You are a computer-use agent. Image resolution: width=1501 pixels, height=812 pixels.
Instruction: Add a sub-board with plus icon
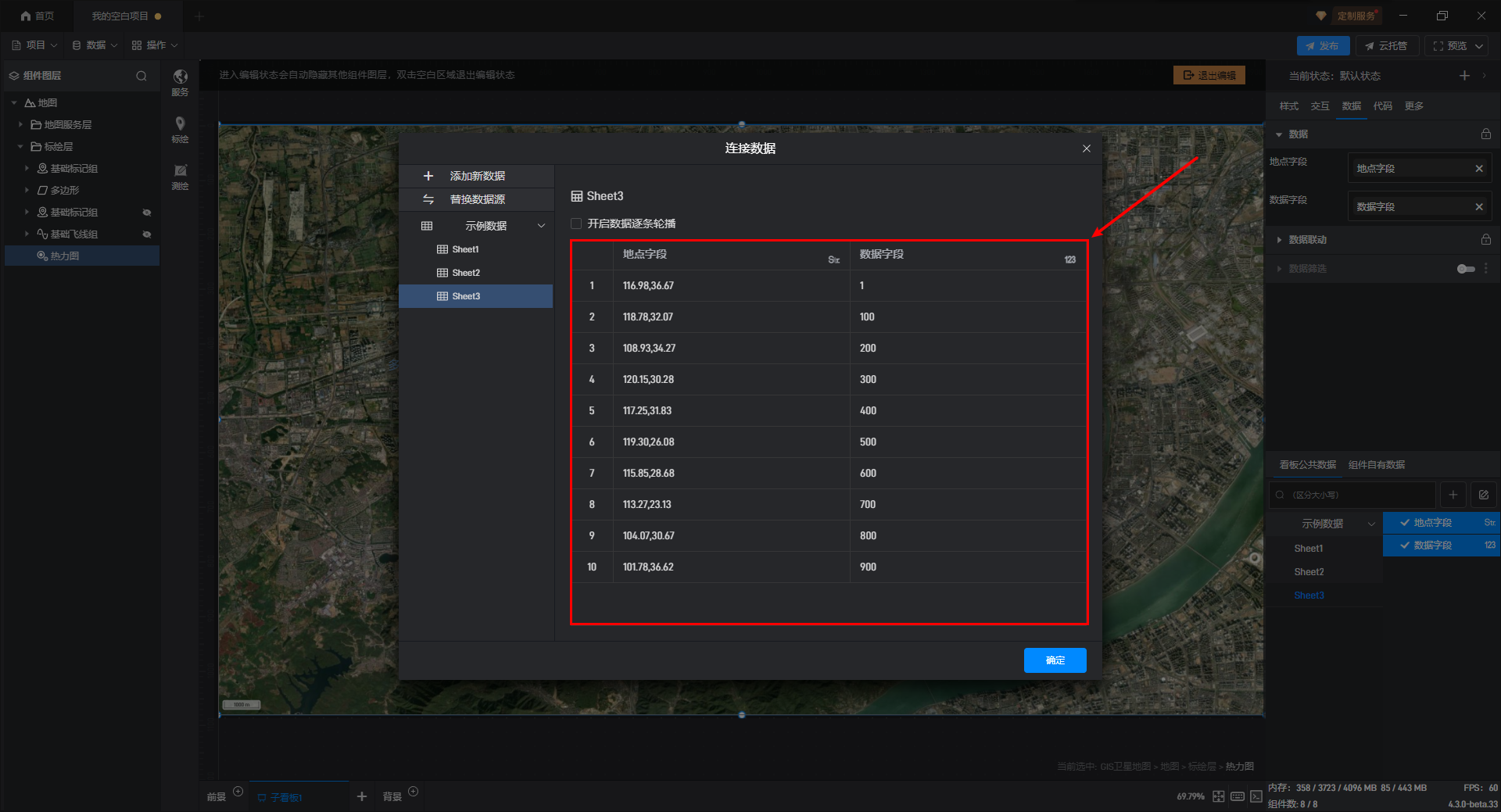click(x=361, y=796)
